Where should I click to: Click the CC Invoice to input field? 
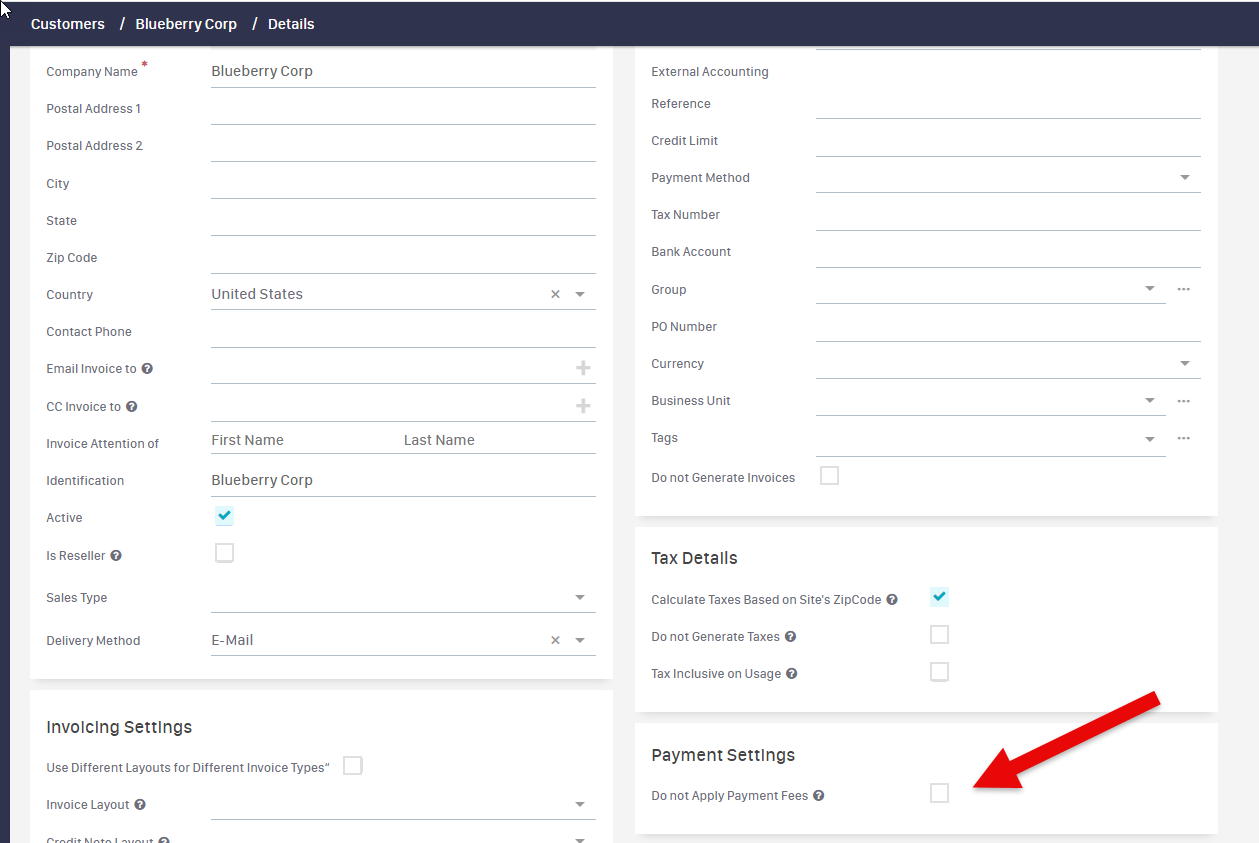point(391,406)
